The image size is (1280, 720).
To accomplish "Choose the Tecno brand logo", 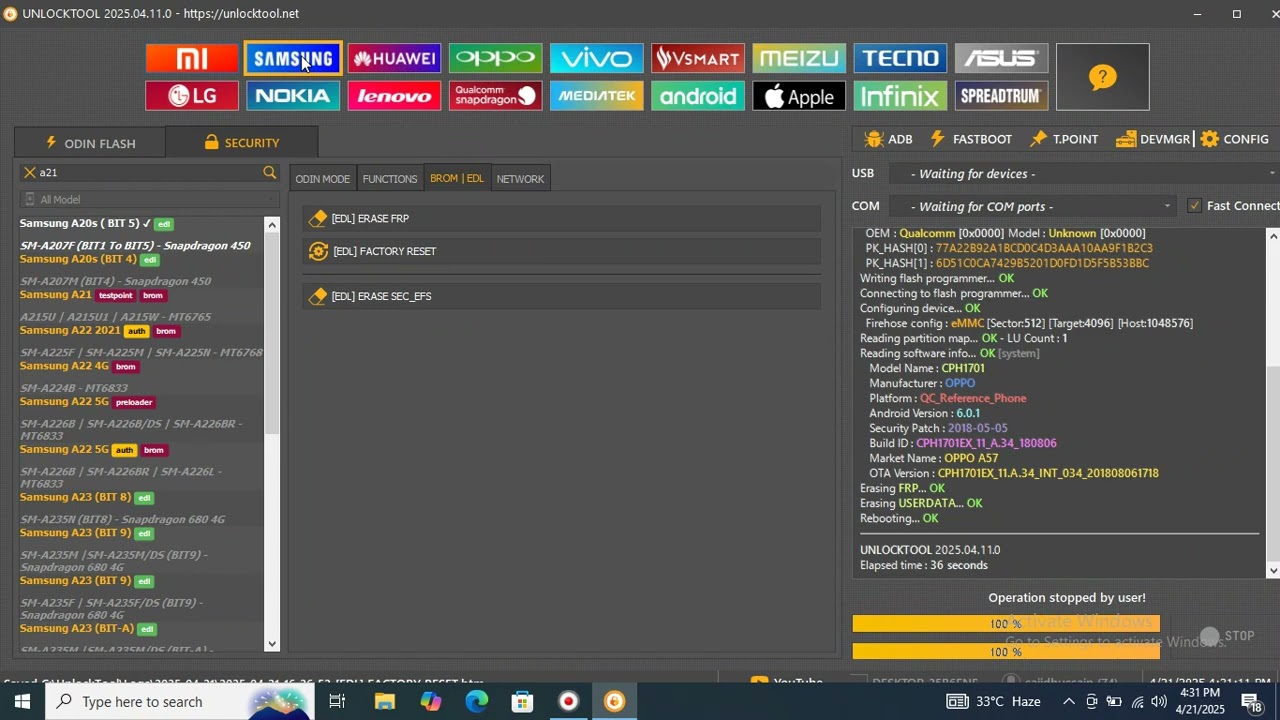I will 899,58.
